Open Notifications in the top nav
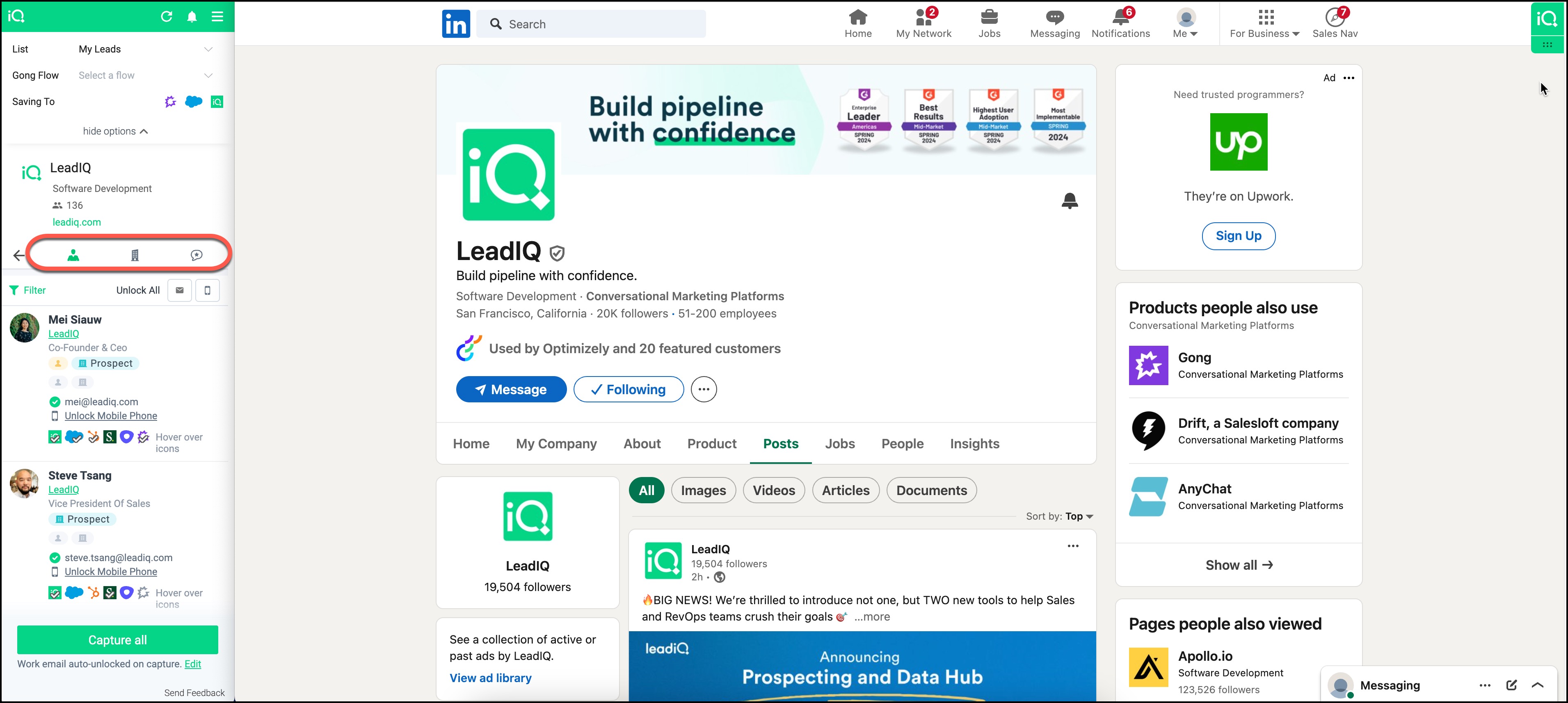This screenshot has height=703, width=1568. pyautogui.click(x=1120, y=24)
